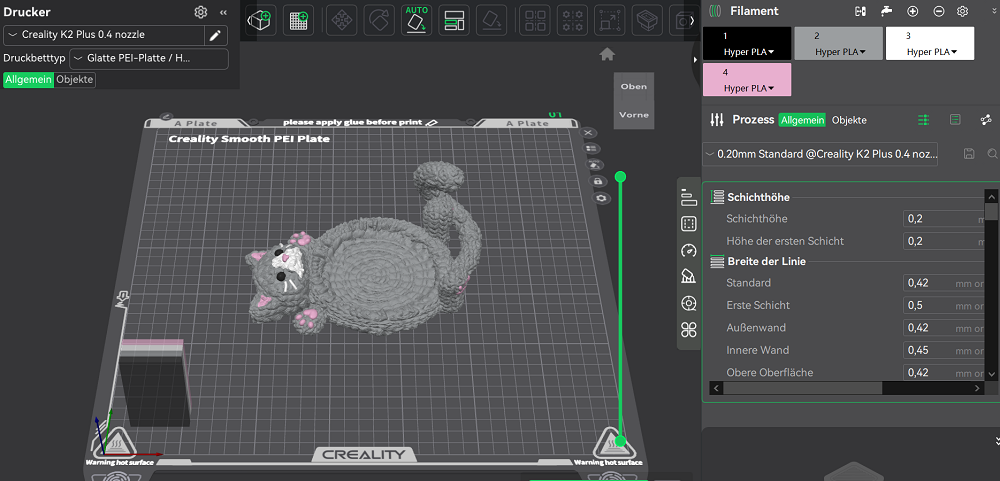Viewport: 1000px width, 481px height.
Task: Toggle the plate lock icon
Action: pyautogui.click(x=598, y=181)
